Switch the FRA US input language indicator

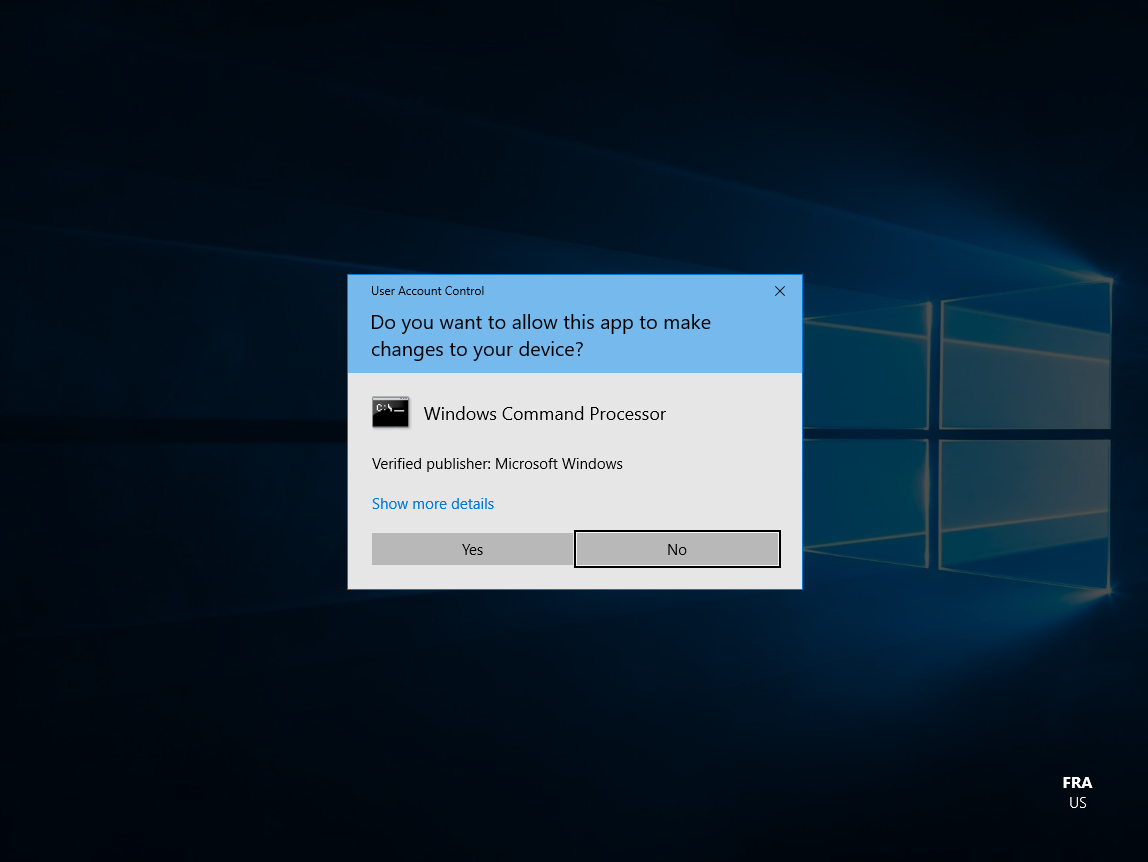pos(1077,792)
